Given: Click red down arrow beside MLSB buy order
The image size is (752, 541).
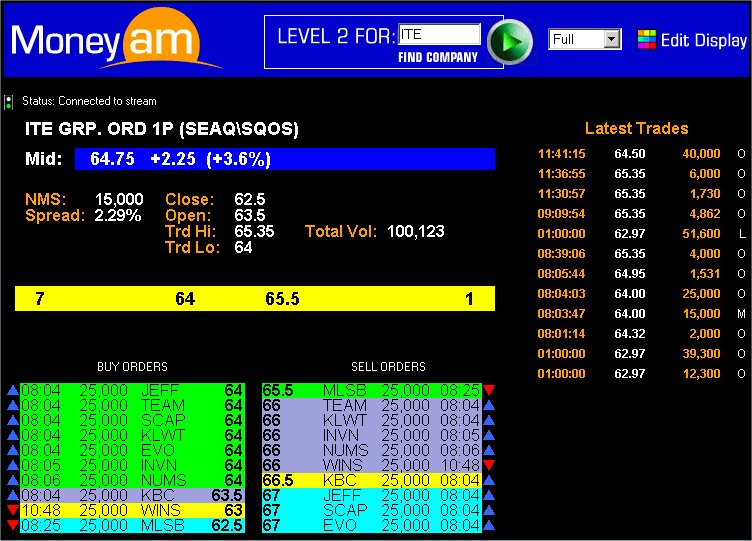Looking at the screenshot, I should pos(12,526).
